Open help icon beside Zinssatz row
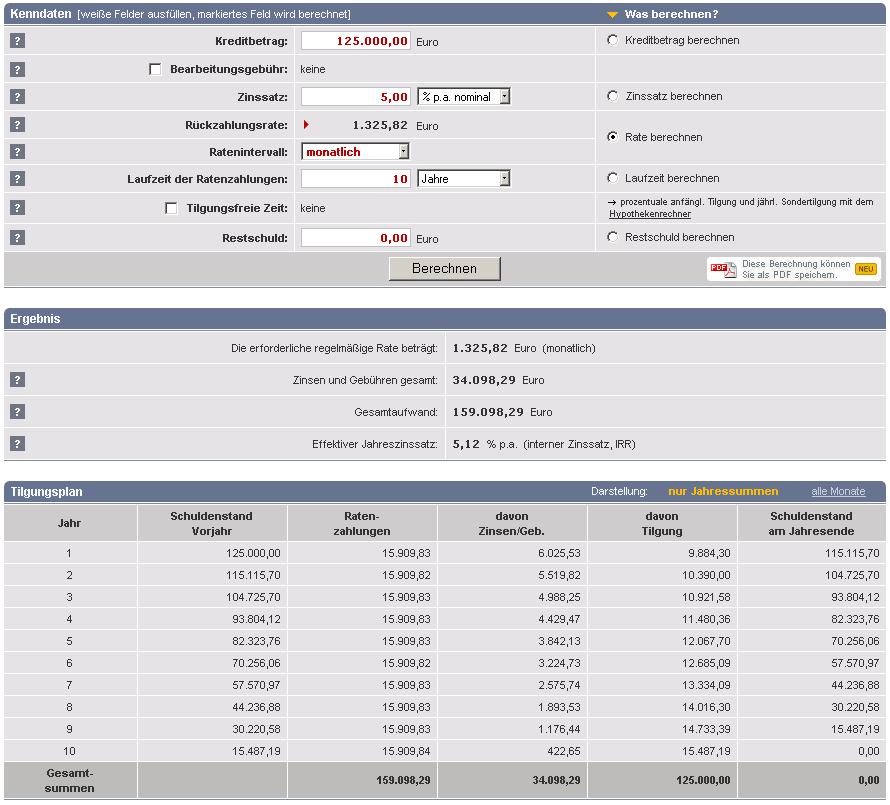This screenshot has height=805, width=890. [17, 97]
